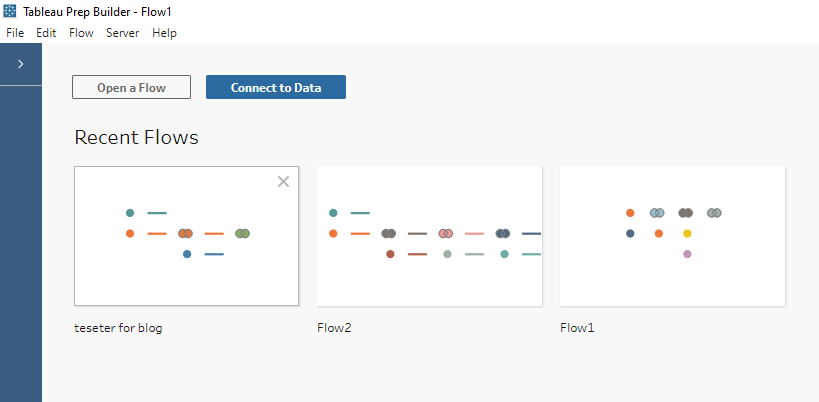Click the teseter for blog label
This screenshot has height=402, width=819.
(119, 328)
